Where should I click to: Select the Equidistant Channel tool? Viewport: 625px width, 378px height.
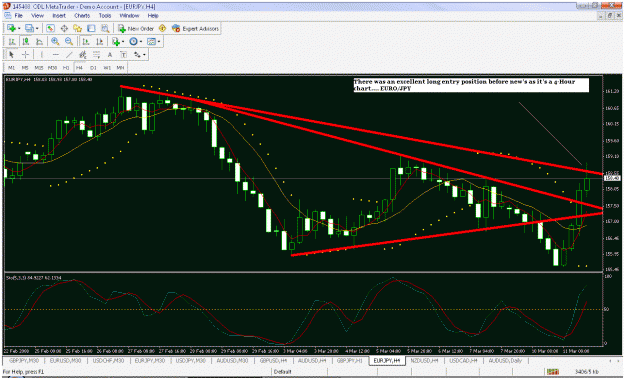tap(83, 55)
